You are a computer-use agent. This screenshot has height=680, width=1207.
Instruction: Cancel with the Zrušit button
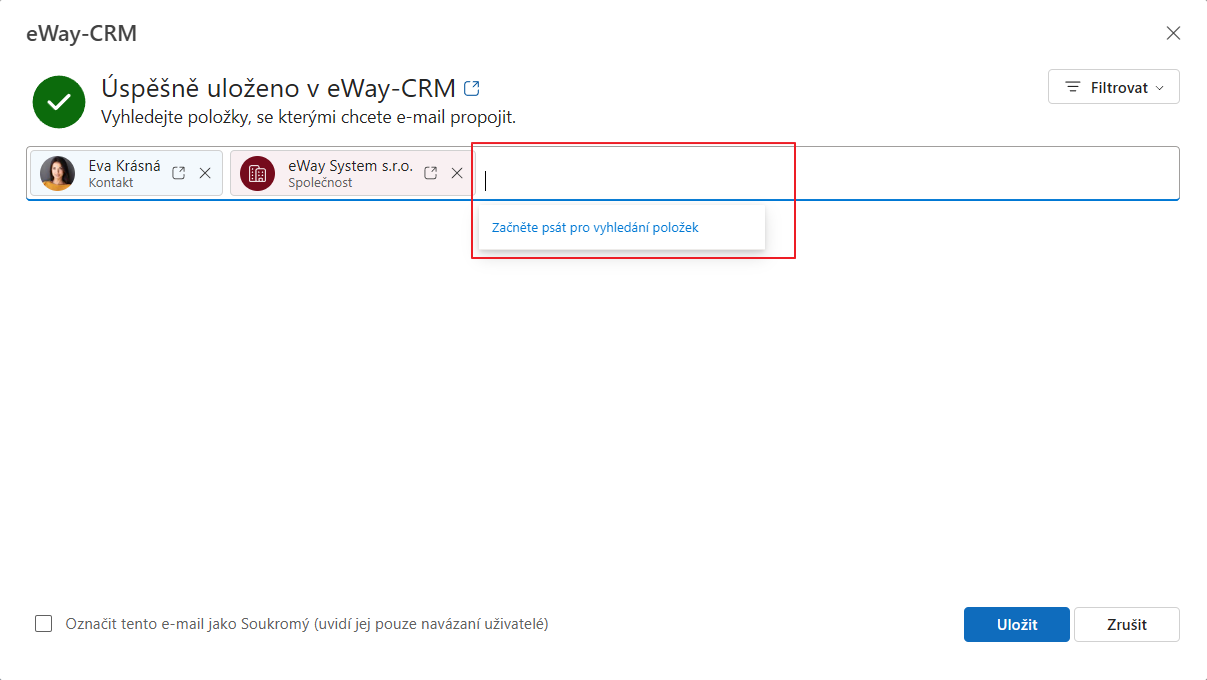tap(1127, 625)
